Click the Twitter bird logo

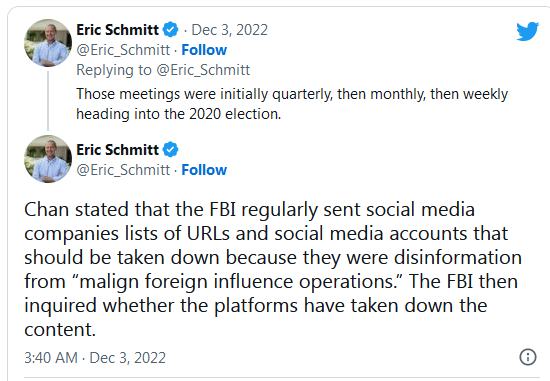pyautogui.click(x=528, y=31)
